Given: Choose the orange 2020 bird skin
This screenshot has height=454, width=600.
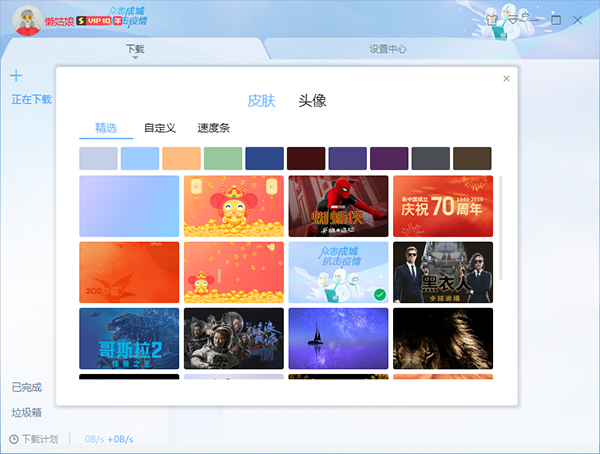Looking at the screenshot, I should 129,272.
